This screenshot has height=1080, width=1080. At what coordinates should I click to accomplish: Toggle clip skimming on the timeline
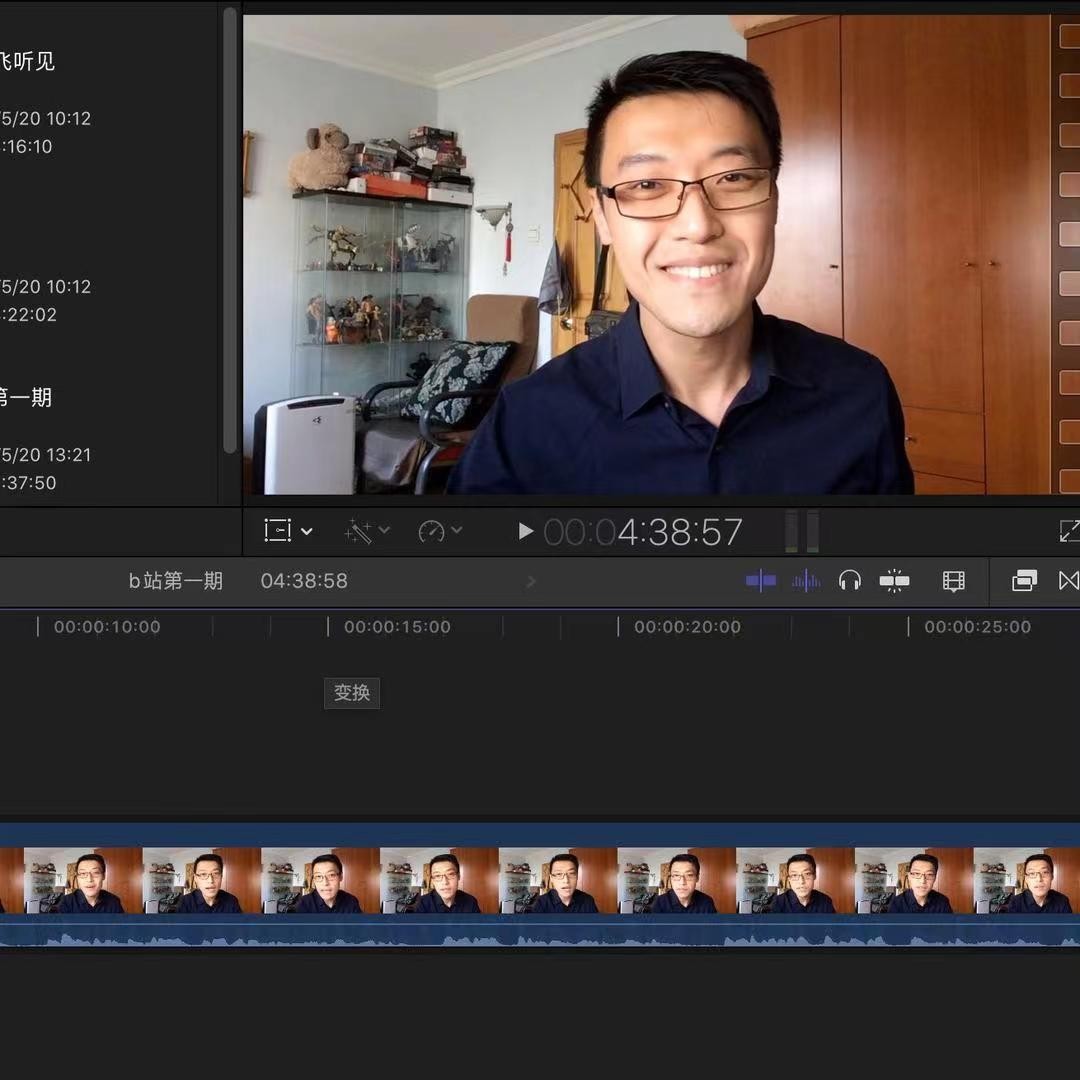click(x=760, y=581)
